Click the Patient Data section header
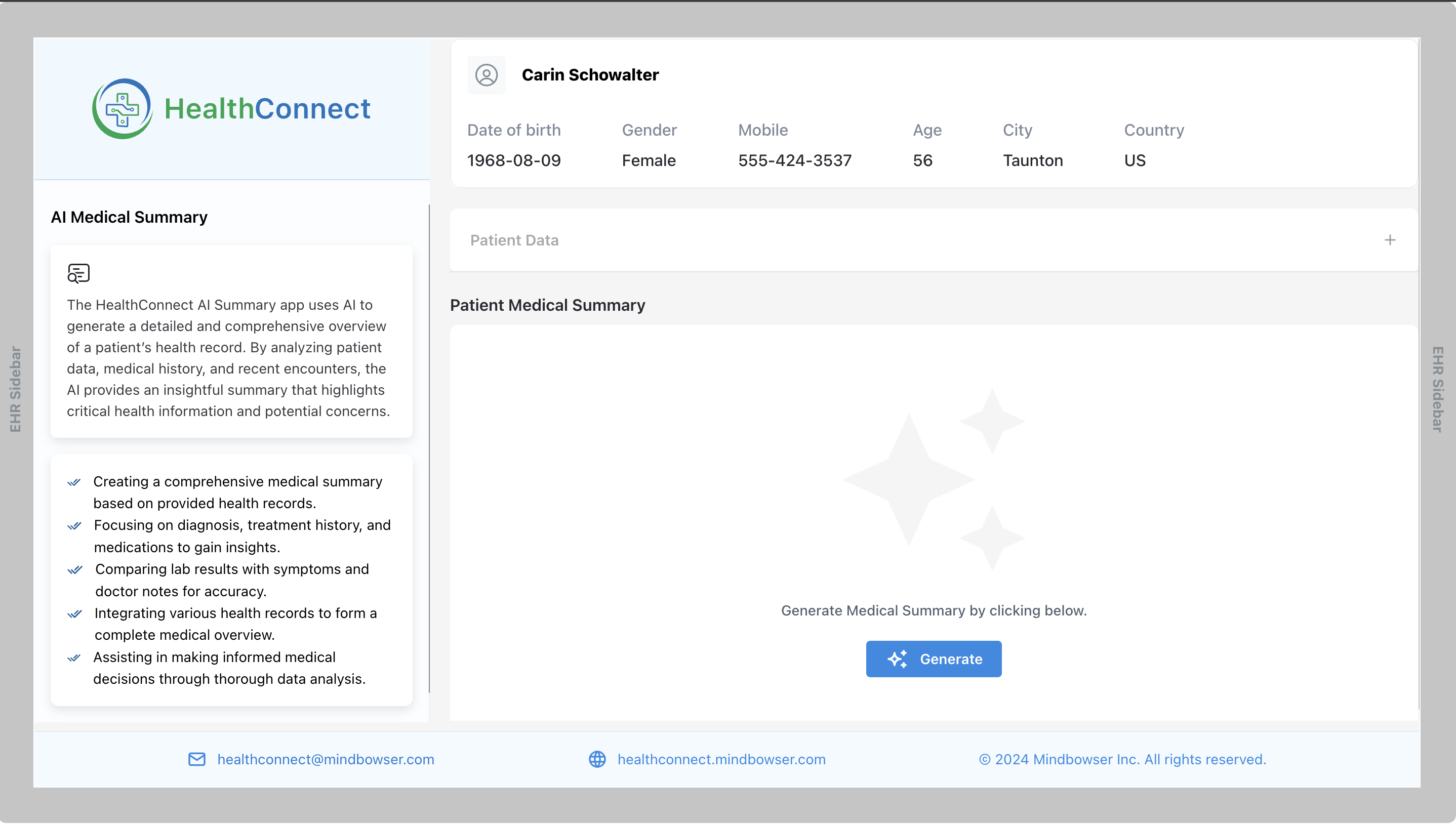This screenshot has width=1456, height=824. click(934, 240)
